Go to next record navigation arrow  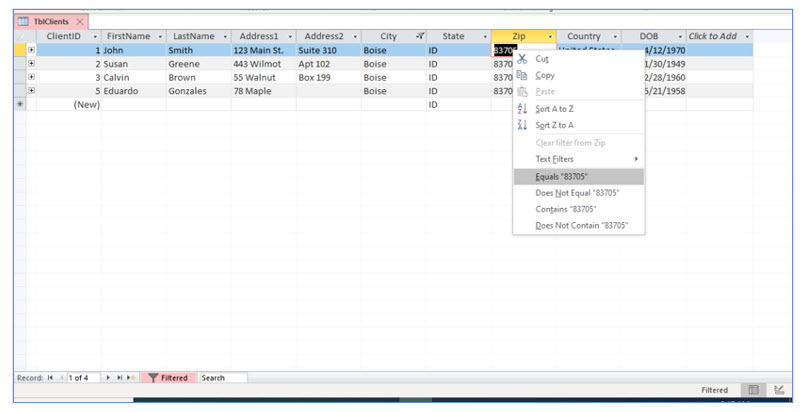click(x=108, y=378)
